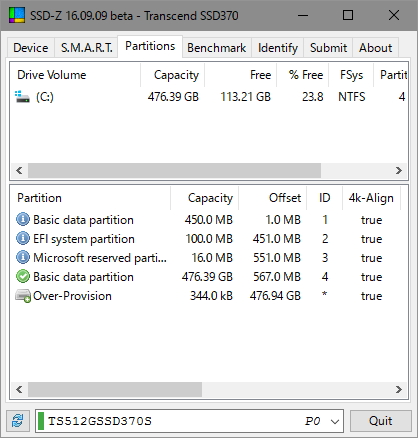Open the Benchmark tab

click(217, 48)
